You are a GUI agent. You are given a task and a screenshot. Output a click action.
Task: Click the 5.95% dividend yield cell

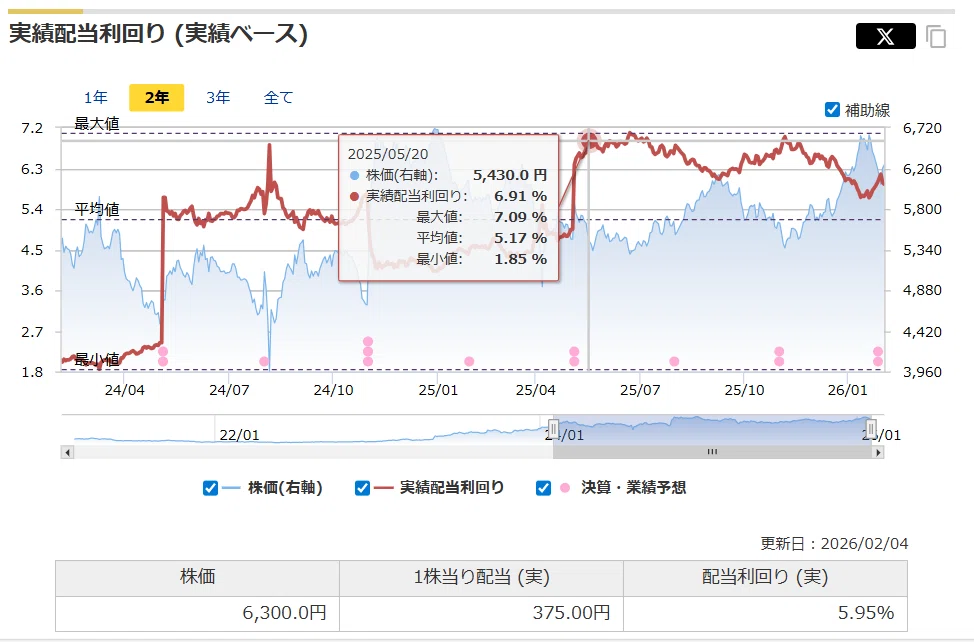(x=765, y=613)
